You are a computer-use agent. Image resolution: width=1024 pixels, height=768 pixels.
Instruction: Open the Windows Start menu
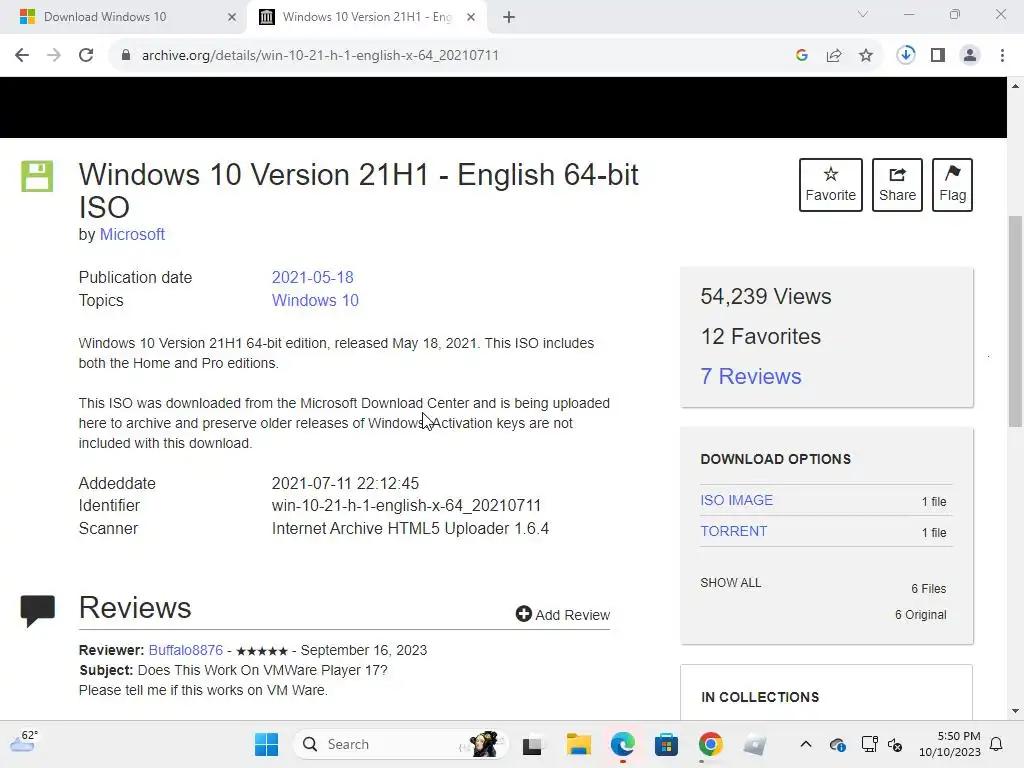[266, 744]
